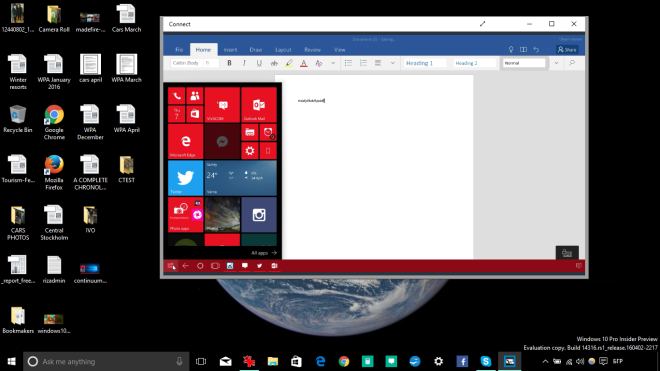The image size is (660, 371).
Task: Tap the phone Cortana search circle
Action: pyautogui.click(x=200, y=266)
